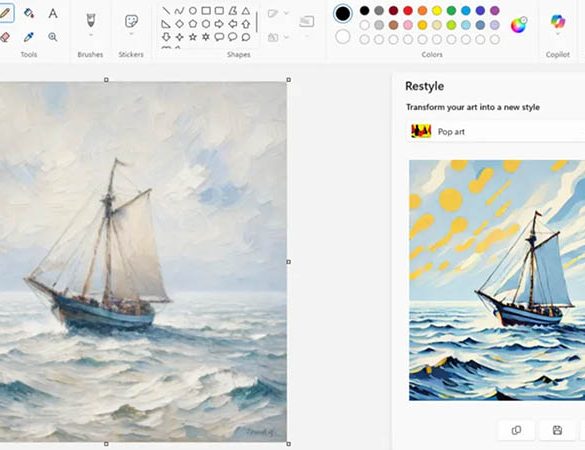Select the Text tool
Viewport: 585px width, 450px height.
(53, 13)
